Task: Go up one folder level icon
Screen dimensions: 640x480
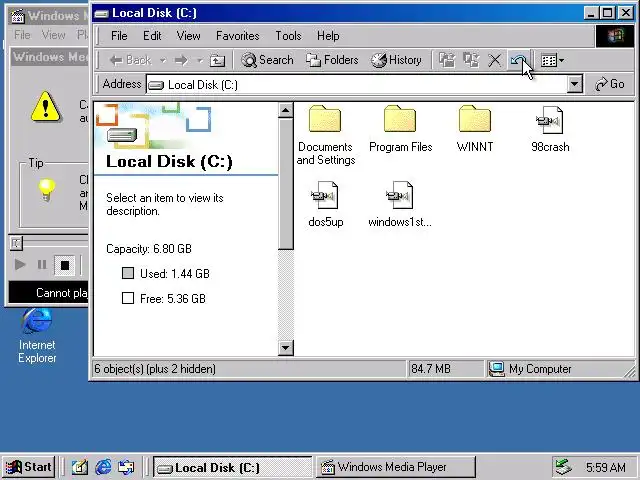Action: pos(217,60)
